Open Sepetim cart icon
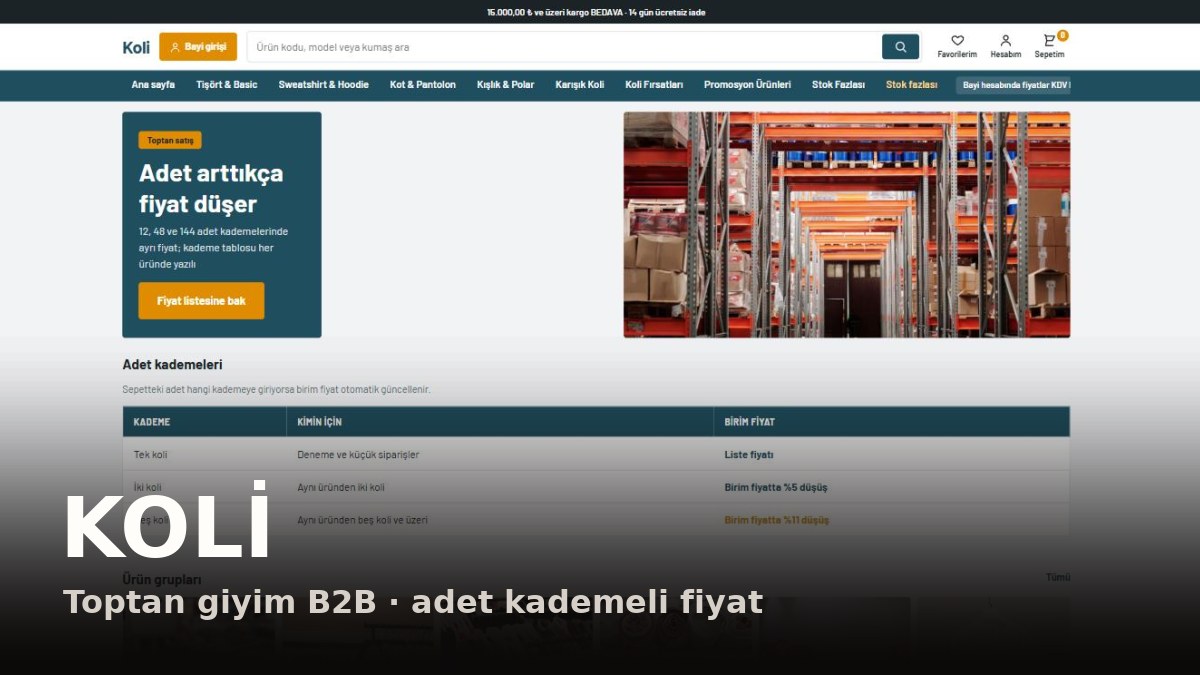Viewport: 1200px width, 675px height. point(1050,46)
